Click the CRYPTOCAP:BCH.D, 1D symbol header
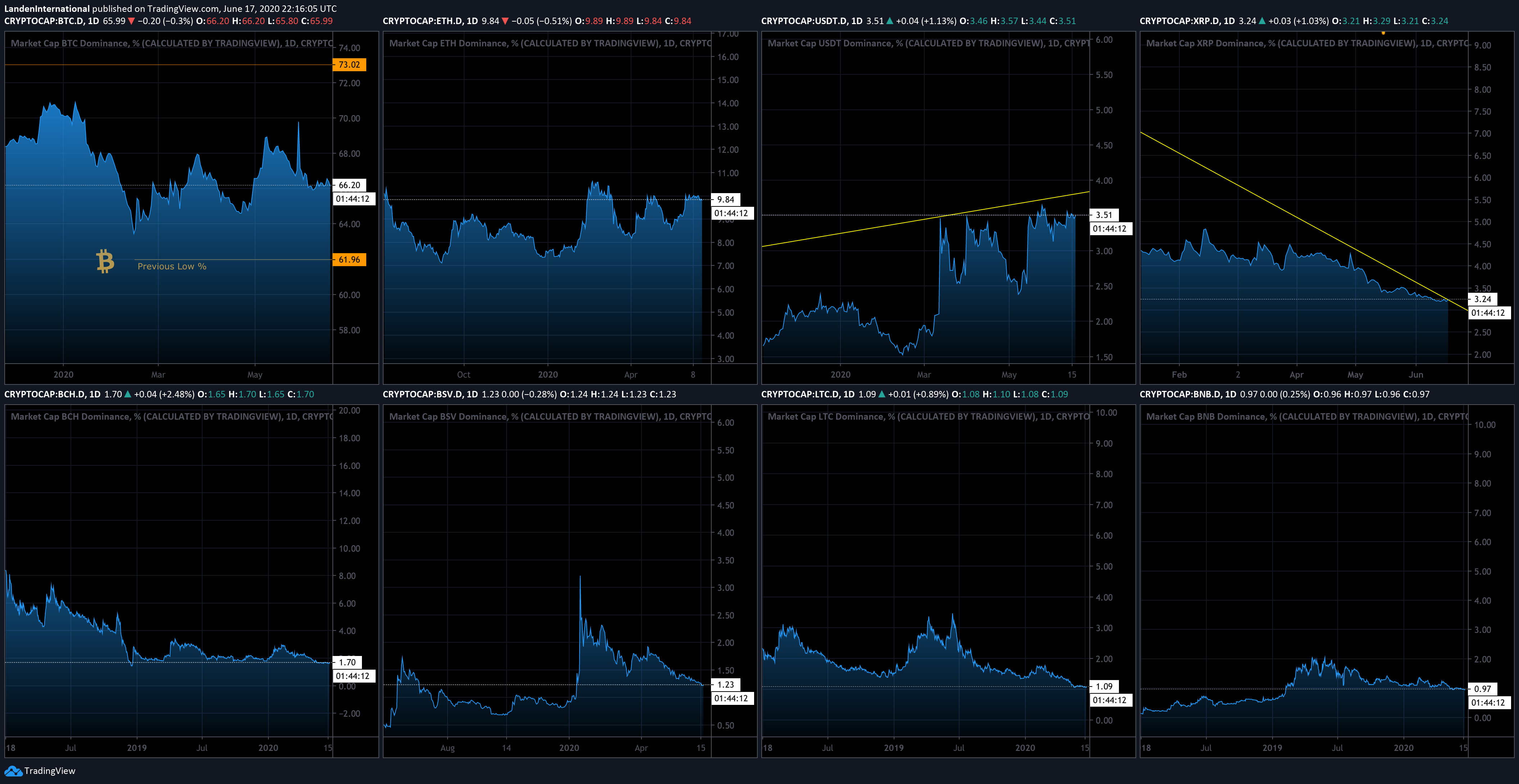 [x=53, y=395]
